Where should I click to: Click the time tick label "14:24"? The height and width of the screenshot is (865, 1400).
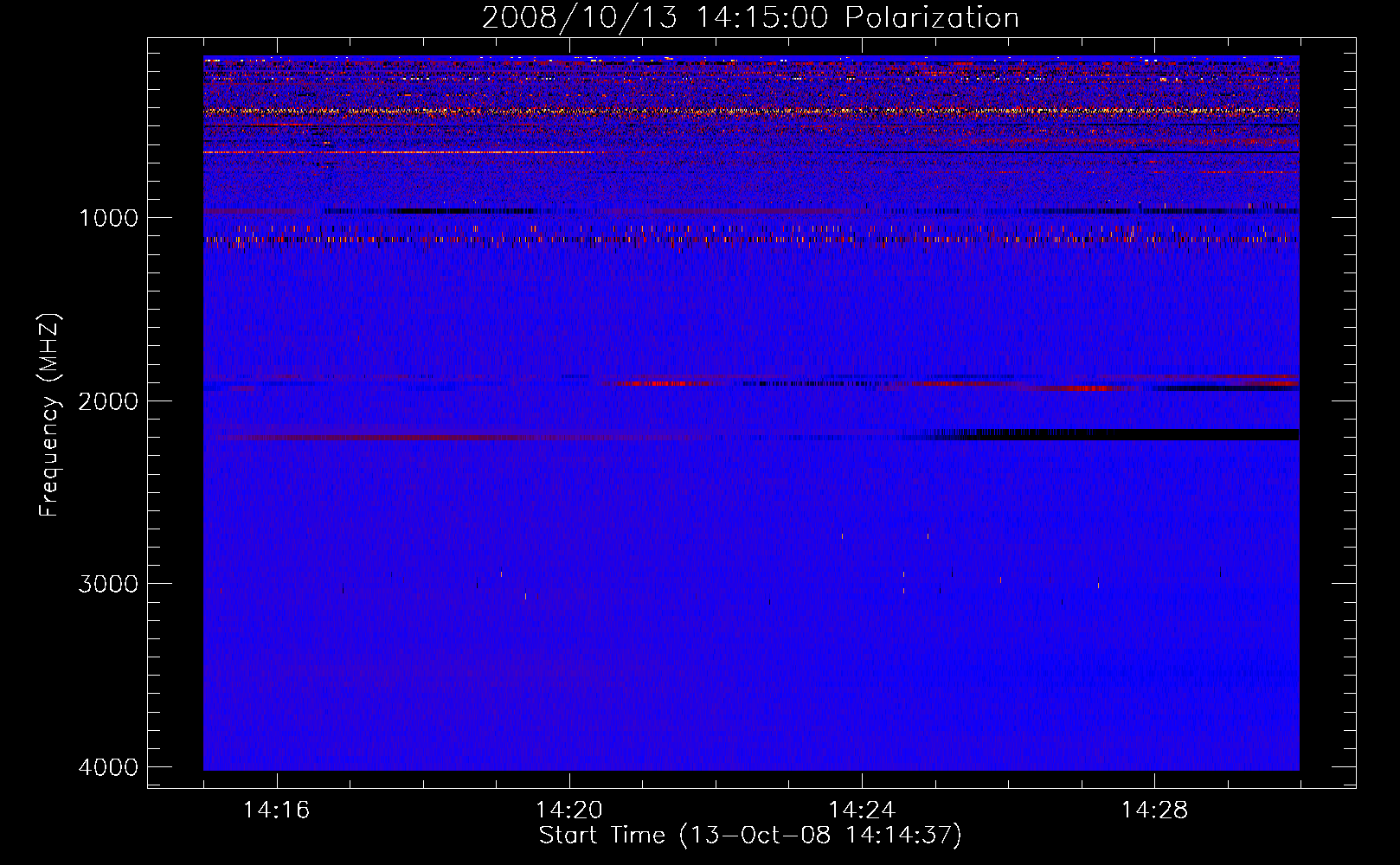pos(862,811)
